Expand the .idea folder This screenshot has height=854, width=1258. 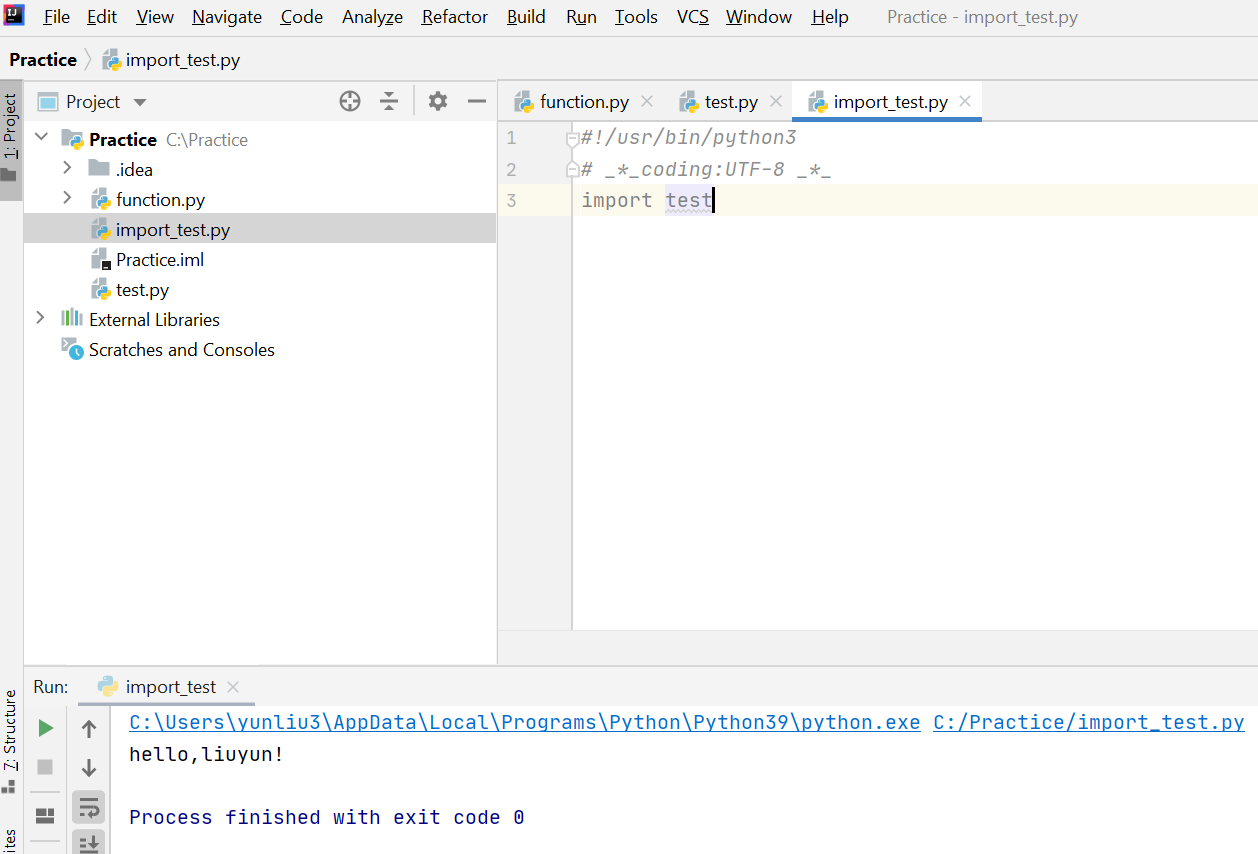(67, 168)
